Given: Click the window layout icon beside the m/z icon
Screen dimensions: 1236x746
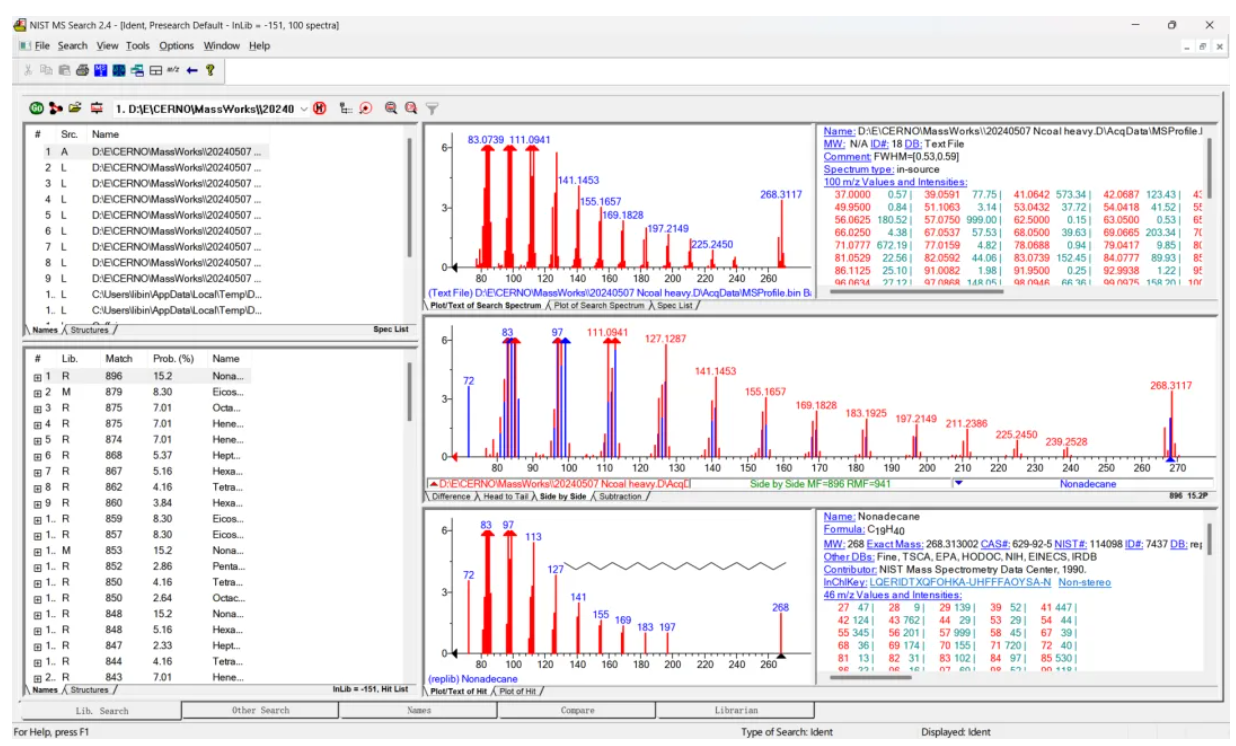Looking at the screenshot, I should pos(156,70).
